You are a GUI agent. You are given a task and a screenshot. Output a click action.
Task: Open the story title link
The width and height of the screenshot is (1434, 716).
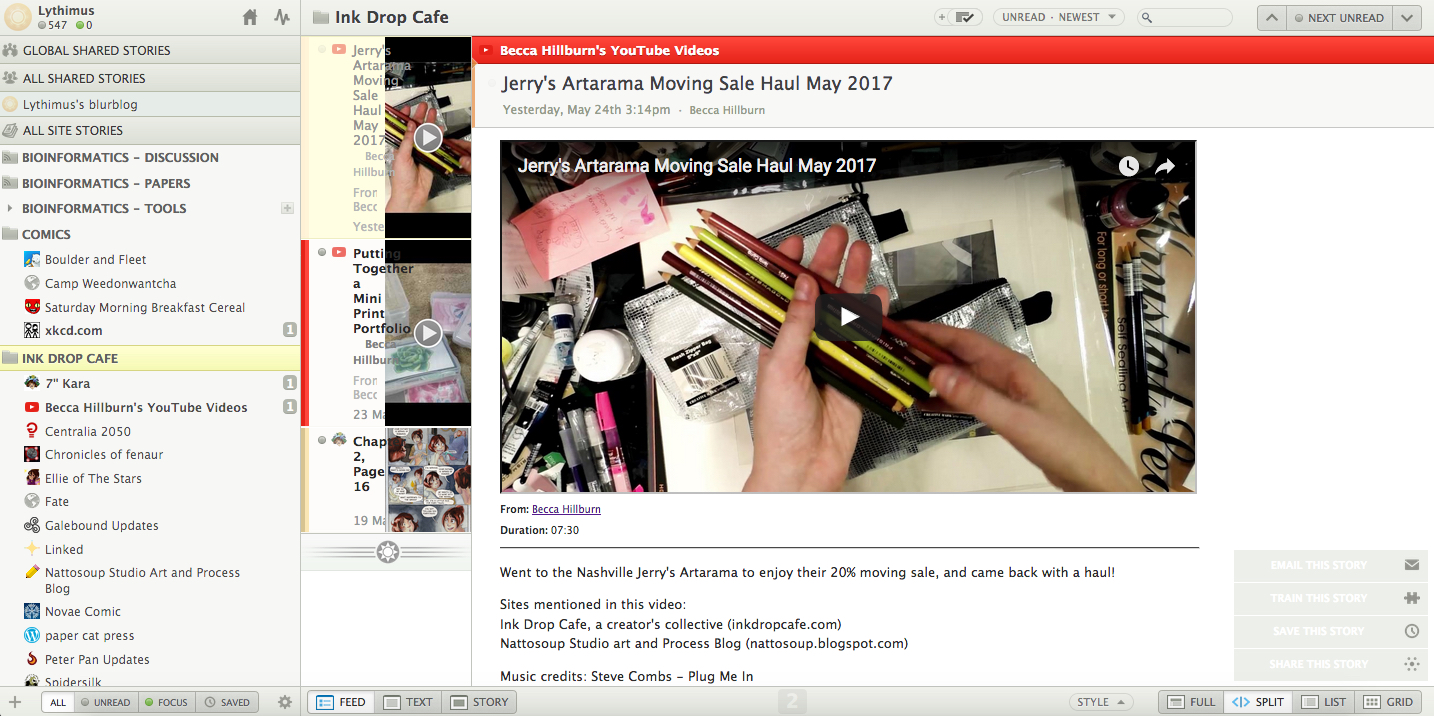pyautogui.click(x=697, y=84)
